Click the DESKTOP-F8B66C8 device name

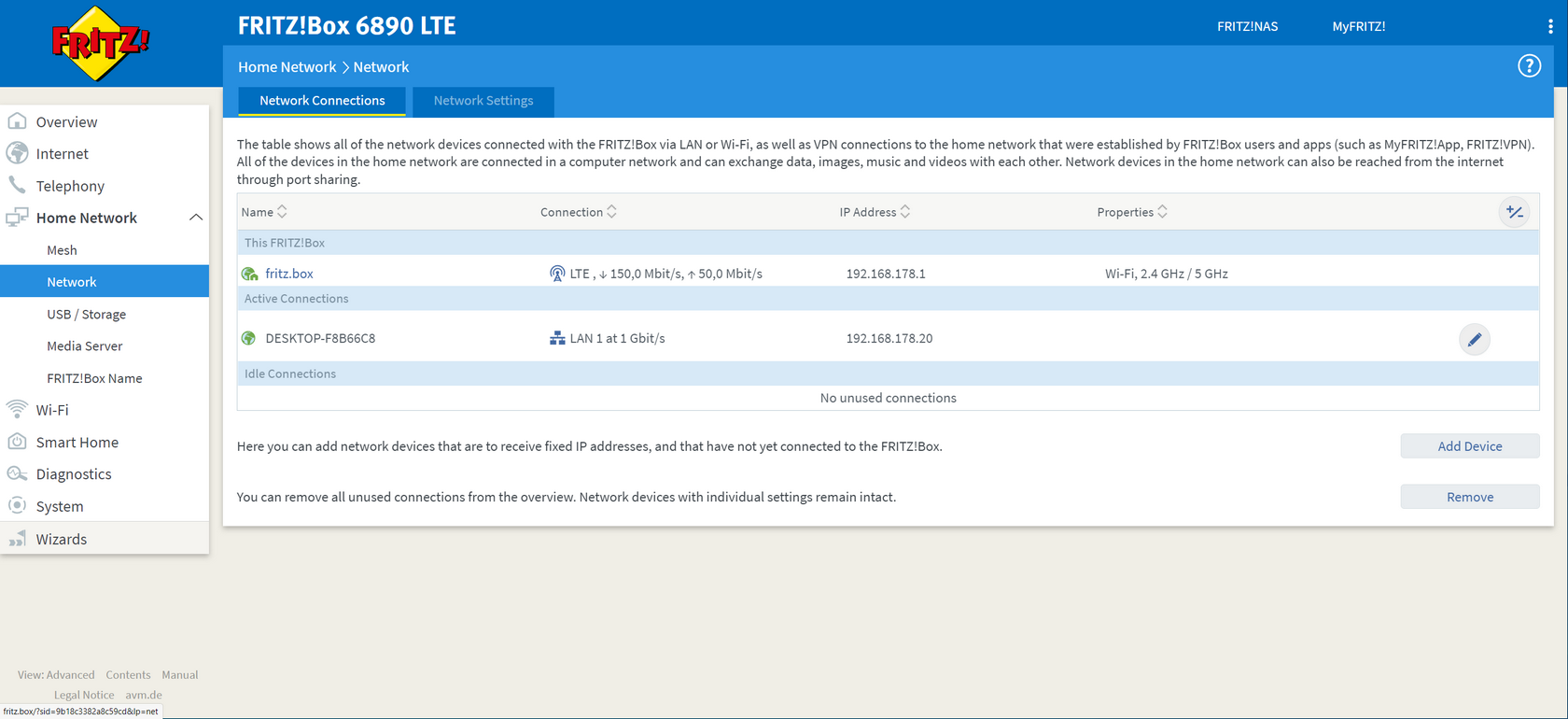pyautogui.click(x=320, y=338)
